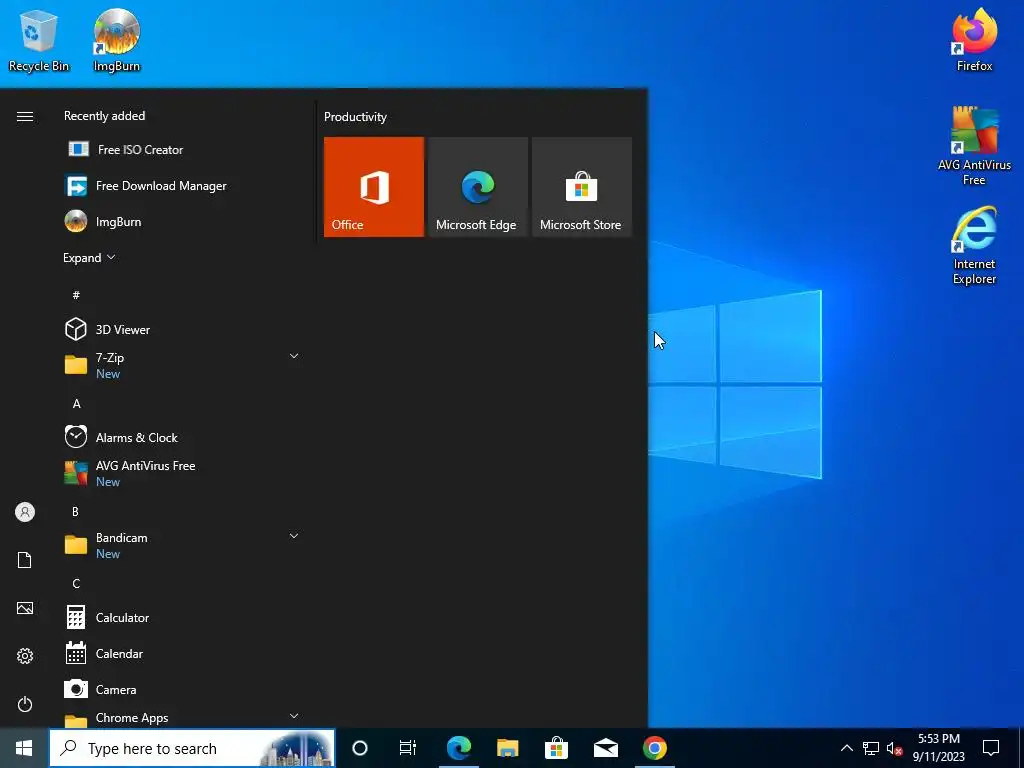Viewport: 1024px width, 768px height.
Task: Open the Documents icon in Start sidebar
Action: pos(25,560)
